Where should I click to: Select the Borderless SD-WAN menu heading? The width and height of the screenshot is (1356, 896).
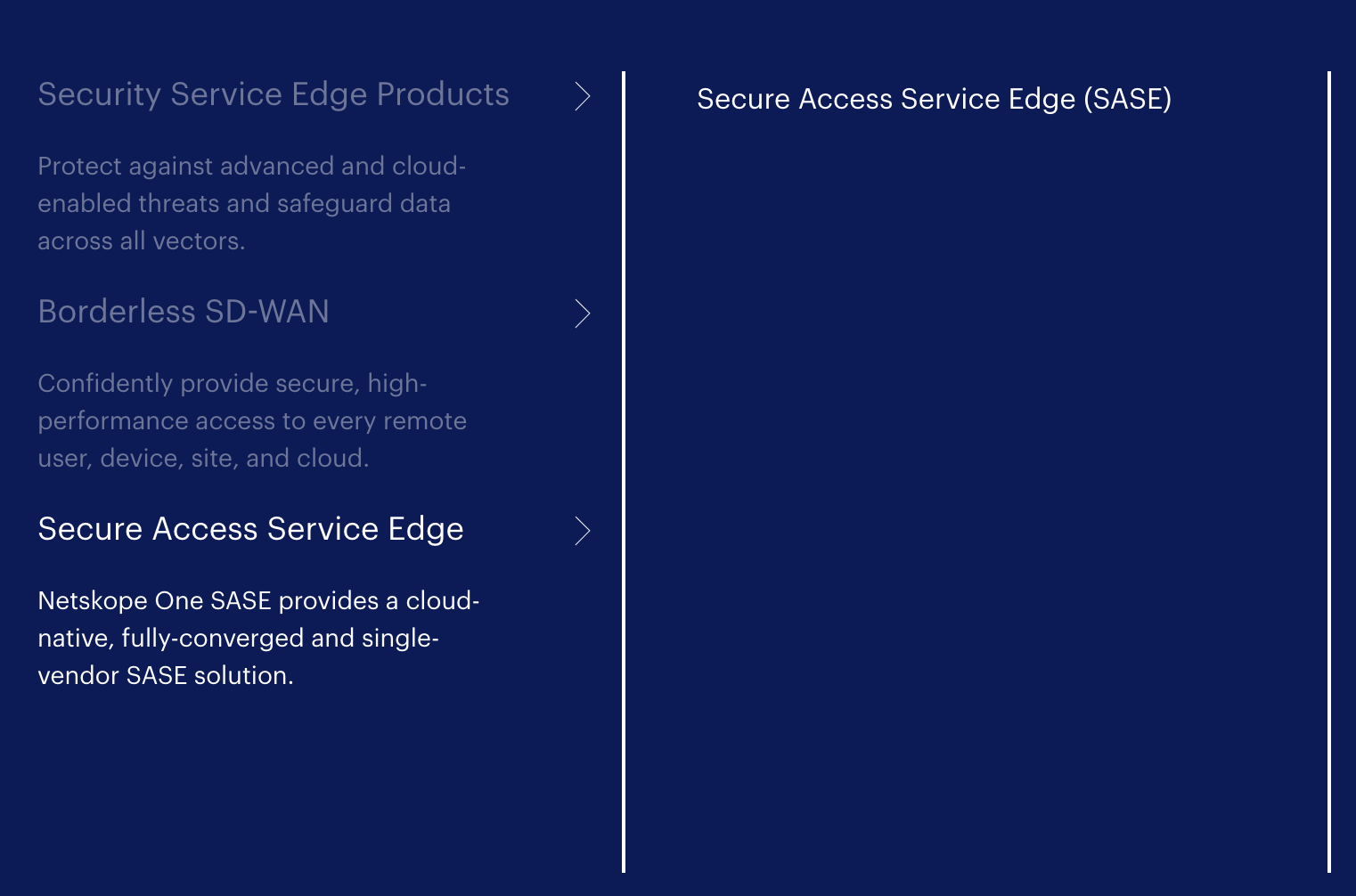click(184, 312)
